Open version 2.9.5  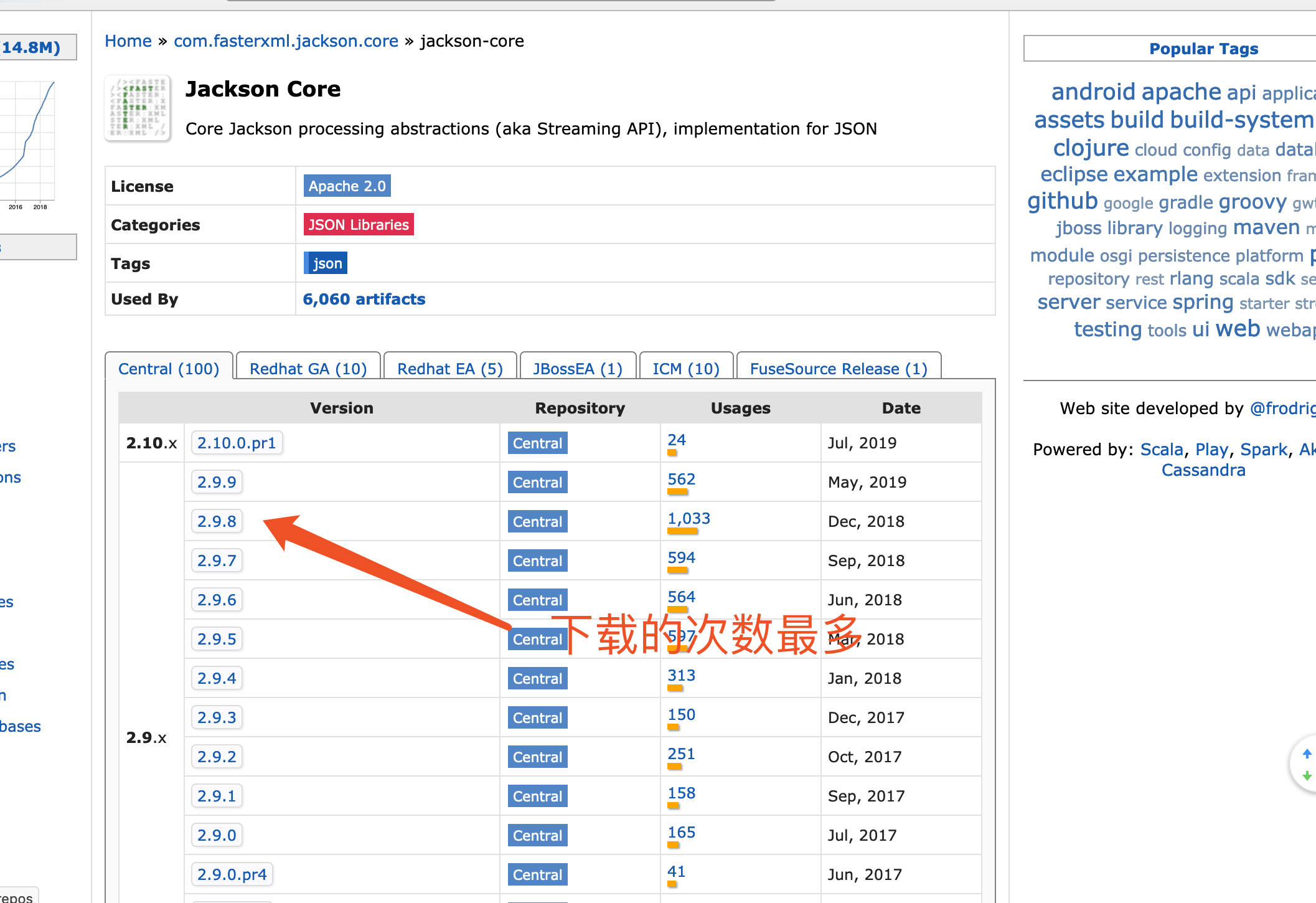217,639
